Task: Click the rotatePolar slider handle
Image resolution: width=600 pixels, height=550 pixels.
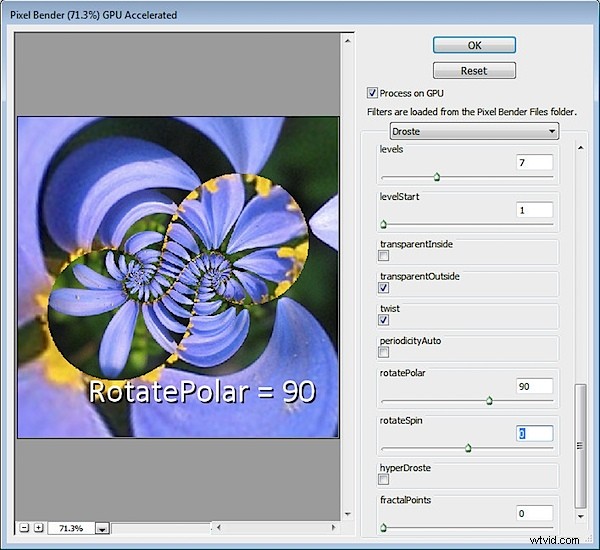Action: point(489,401)
